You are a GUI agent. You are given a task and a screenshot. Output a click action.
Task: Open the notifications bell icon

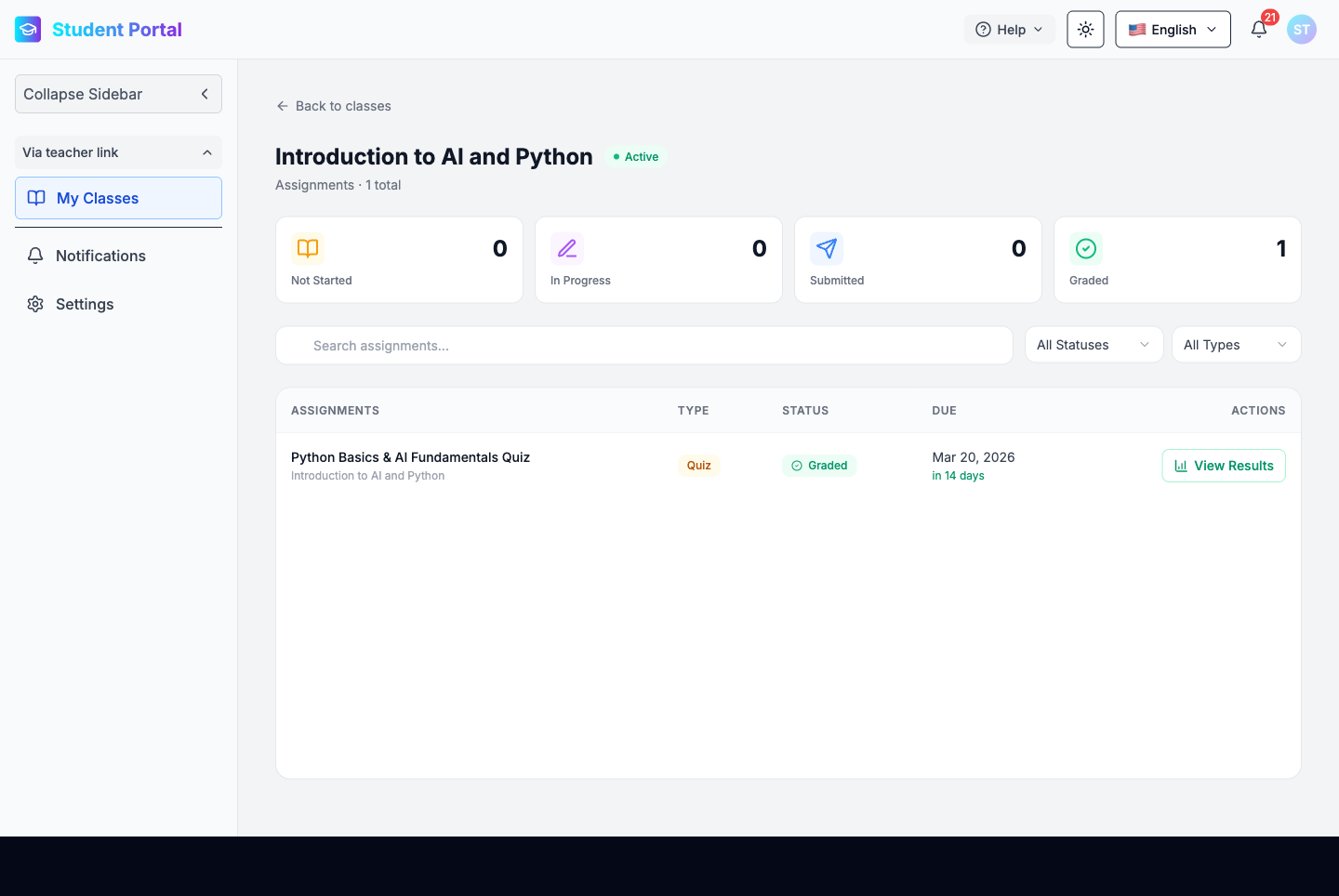pos(1259,30)
